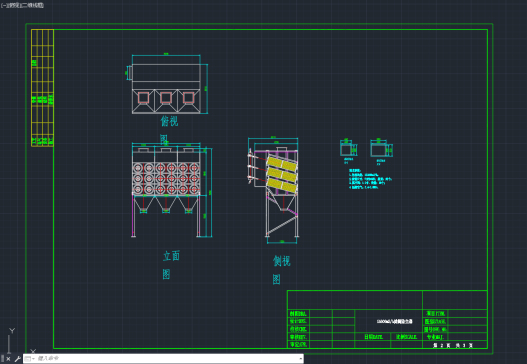Select the right small rectangular detail drawing
Image resolution: width=527 pixels, height=364 pixels.
[x=381, y=148]
